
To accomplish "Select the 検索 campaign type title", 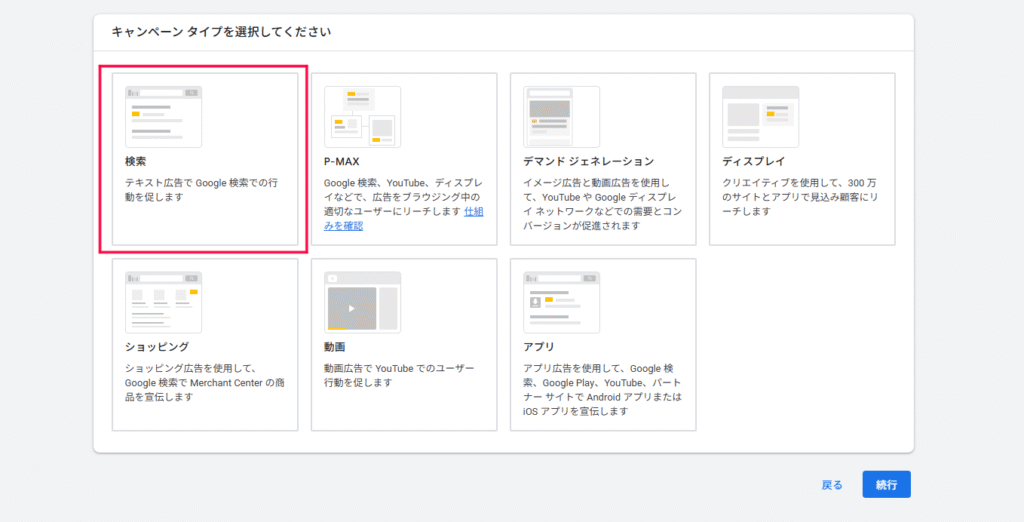I will pyautogui.click(x=136, y=161).
